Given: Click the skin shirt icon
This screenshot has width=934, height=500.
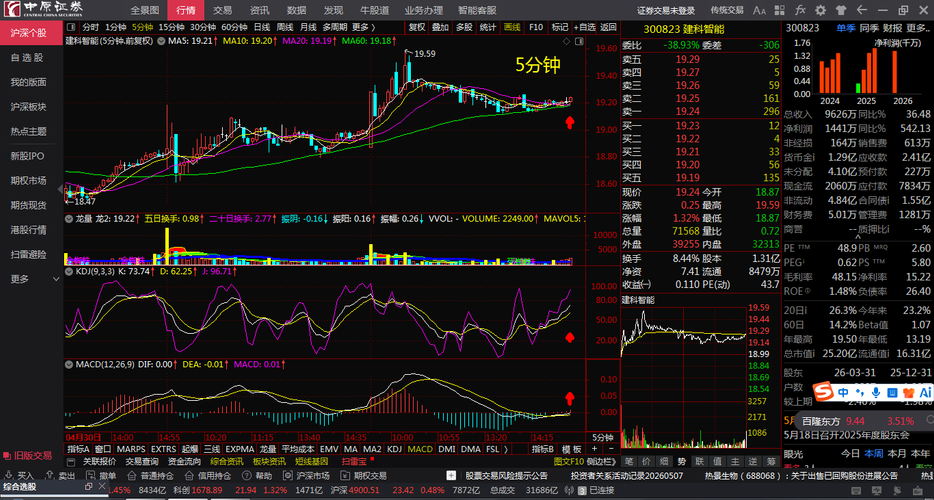Looking at the screenshot, I should [840, 10].
